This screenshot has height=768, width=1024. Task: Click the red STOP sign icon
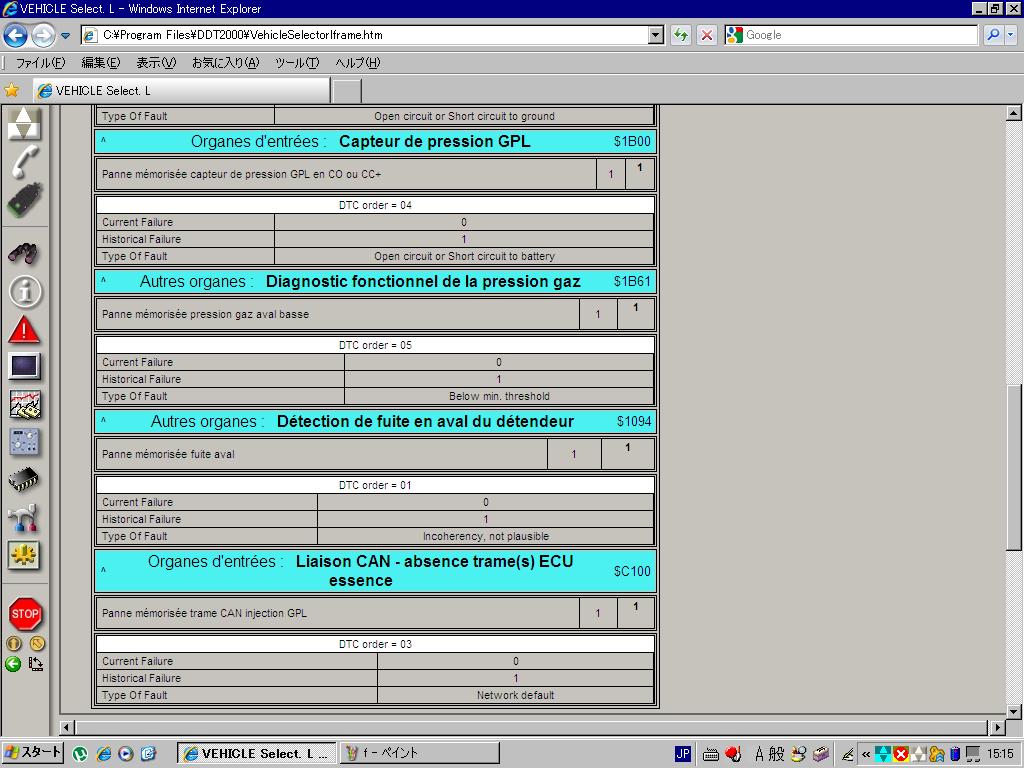[25, 614]
